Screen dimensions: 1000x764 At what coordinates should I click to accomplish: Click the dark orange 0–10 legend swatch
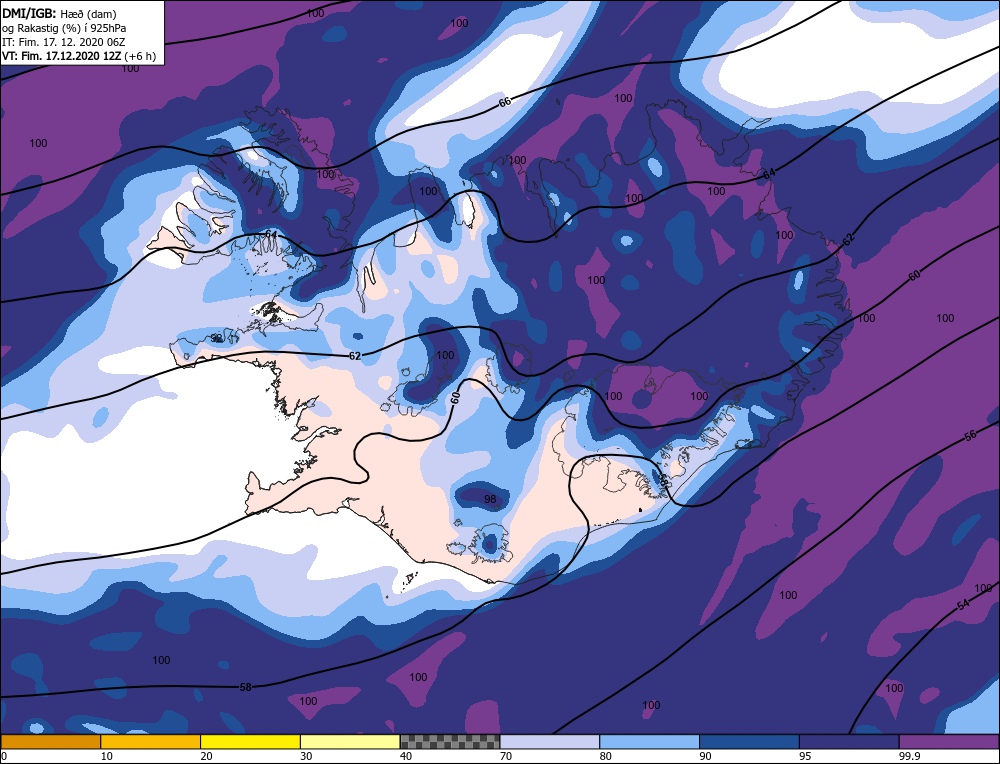click(x=50, y=742)
